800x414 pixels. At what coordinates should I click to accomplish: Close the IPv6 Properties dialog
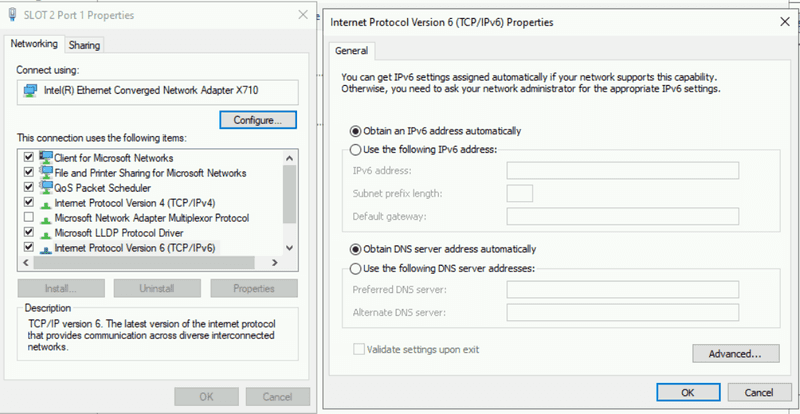[x=780, y=22]
